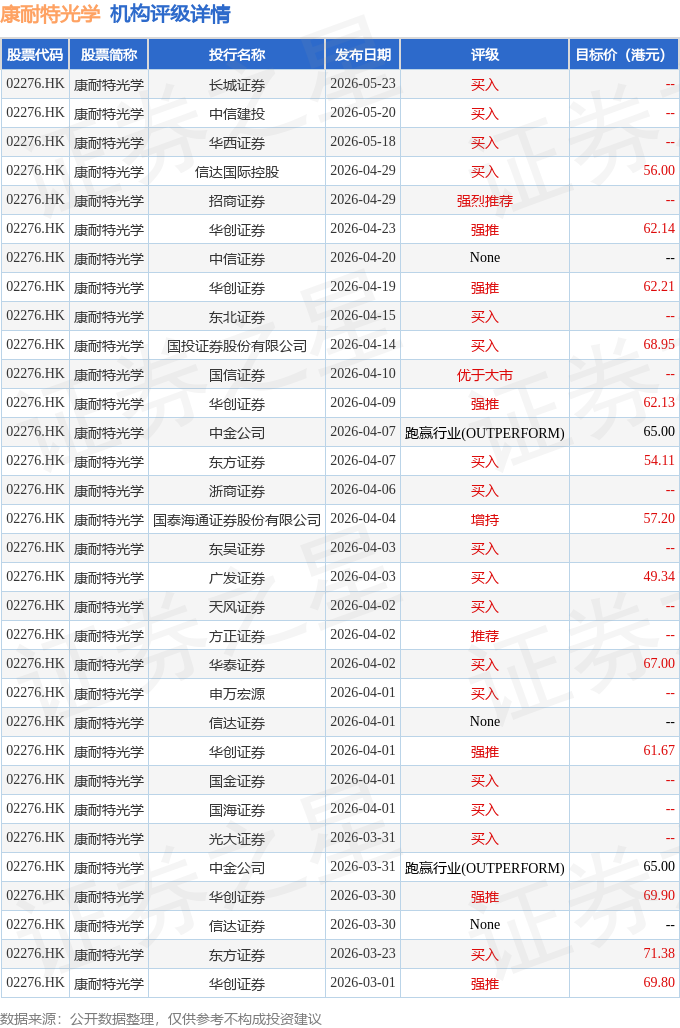Select the 增持 rating cell
The width and height of the screenshot is (680, 1028).
485,520
